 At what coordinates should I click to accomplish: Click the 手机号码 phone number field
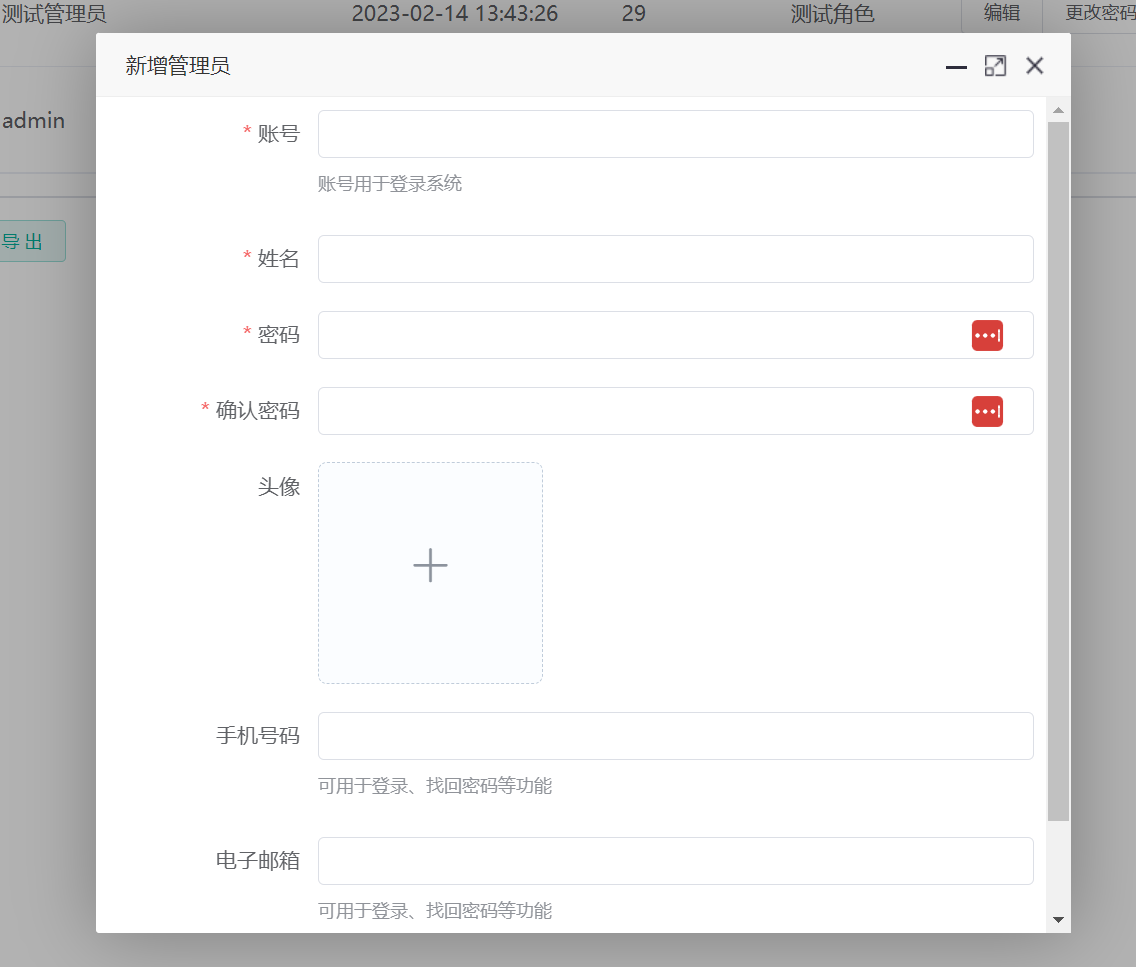[x=675, y=735]
